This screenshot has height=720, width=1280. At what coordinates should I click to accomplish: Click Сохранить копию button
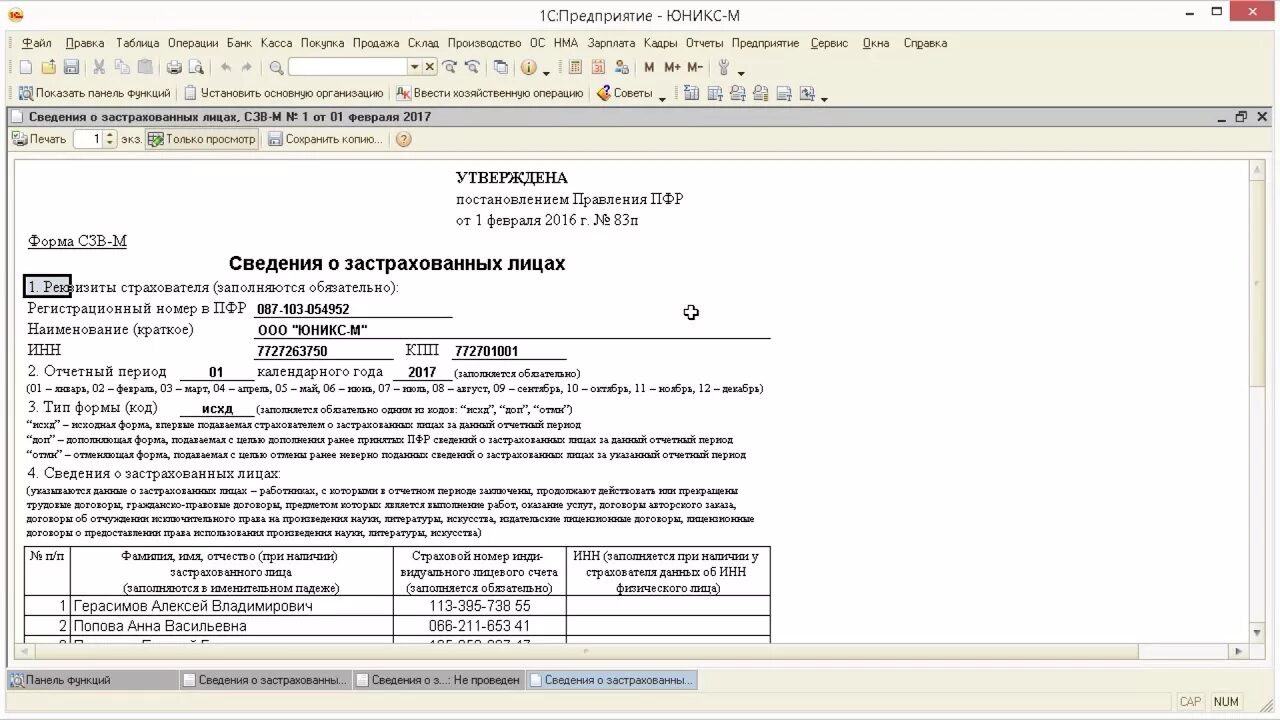pos(325,139)
